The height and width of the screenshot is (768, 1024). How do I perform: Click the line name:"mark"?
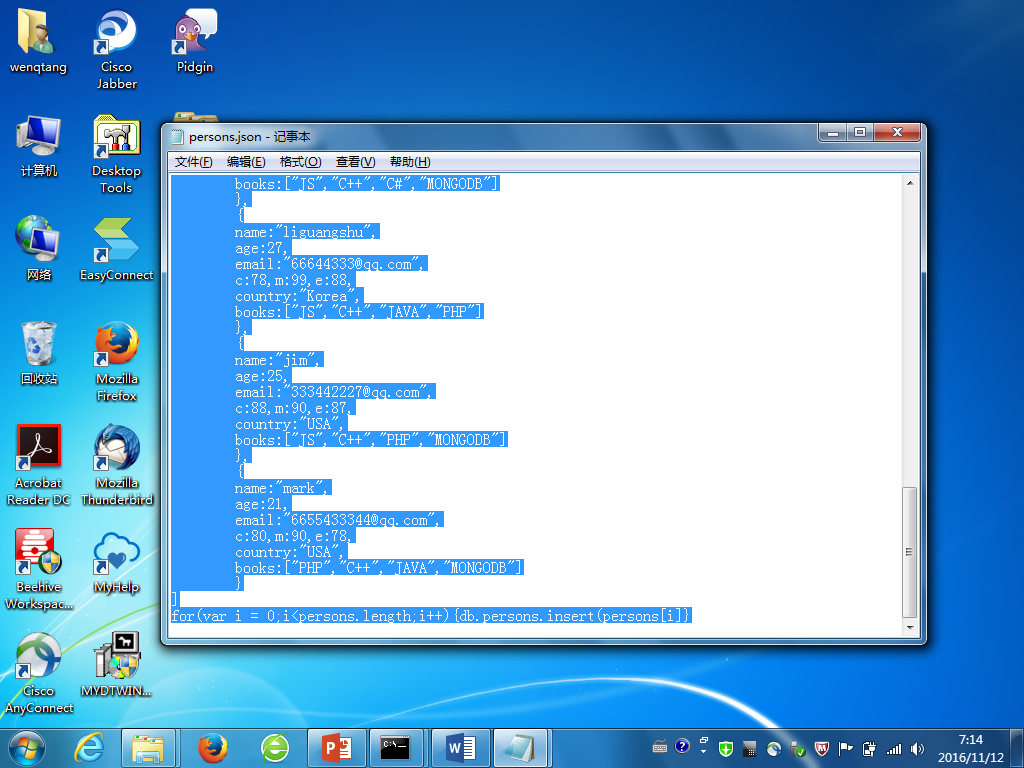coord(283,488)
